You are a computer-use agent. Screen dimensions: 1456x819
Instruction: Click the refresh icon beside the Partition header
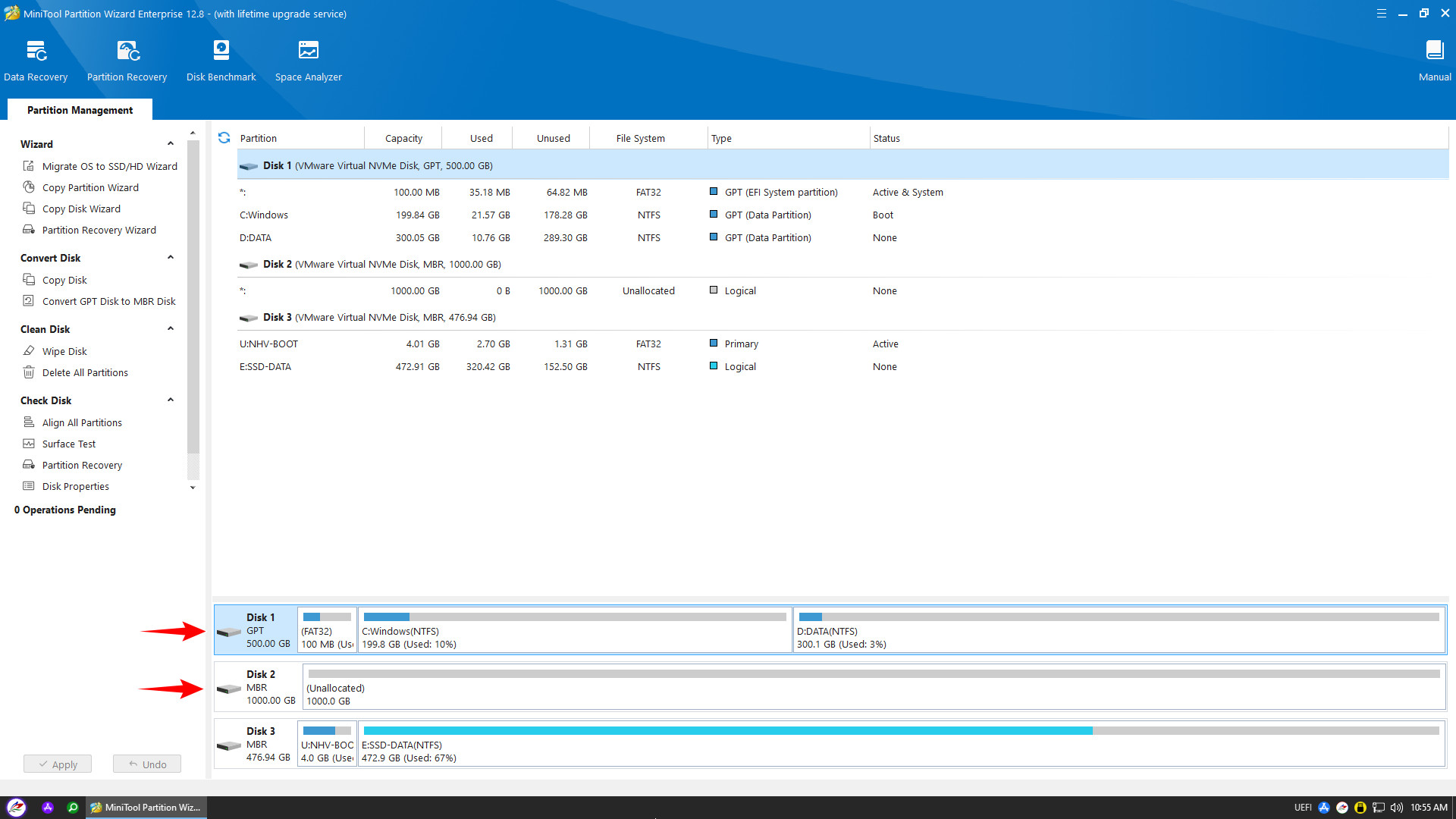224,138
